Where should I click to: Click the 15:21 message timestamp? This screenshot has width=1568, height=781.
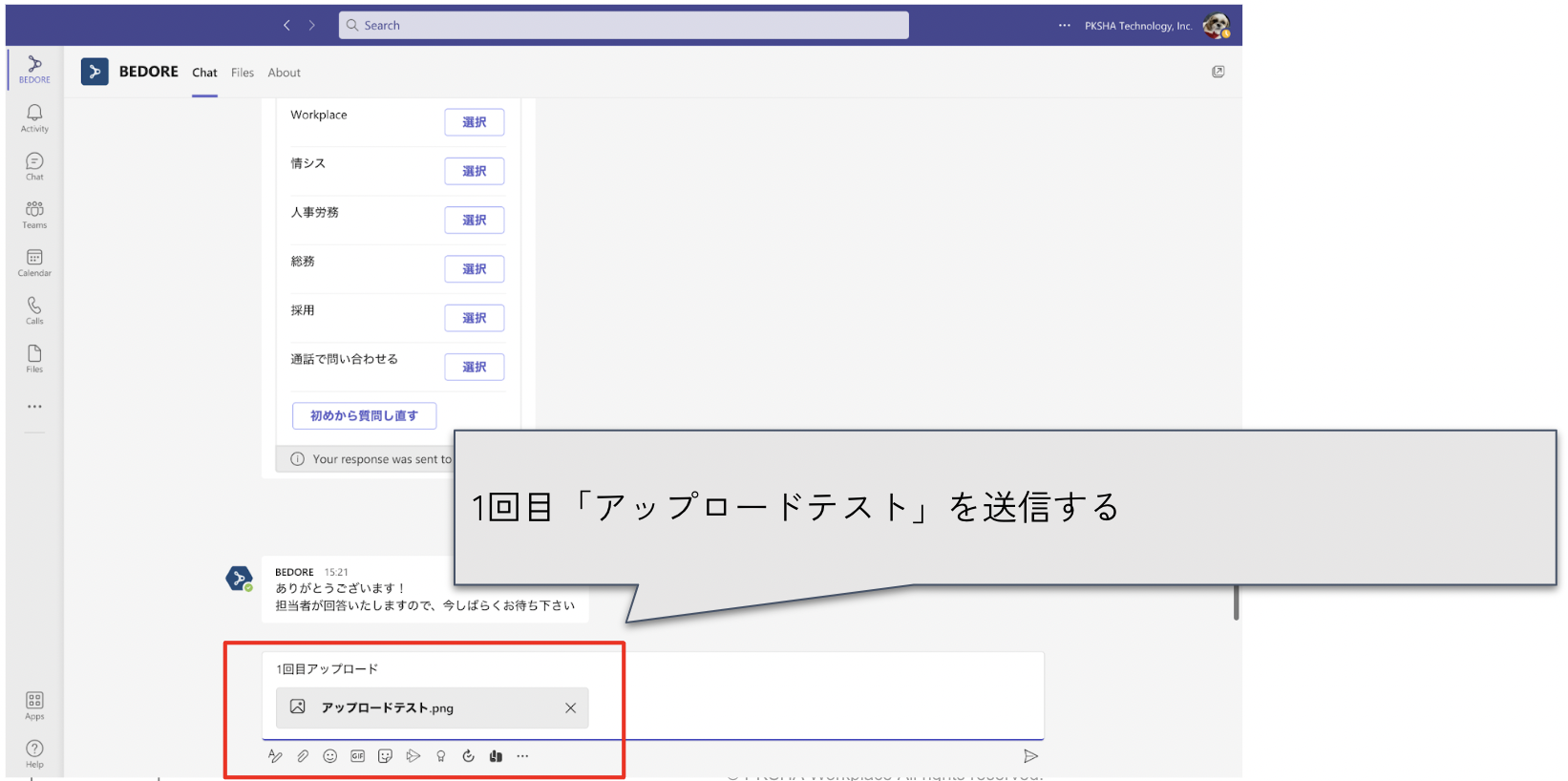click(x=336, y=573)
